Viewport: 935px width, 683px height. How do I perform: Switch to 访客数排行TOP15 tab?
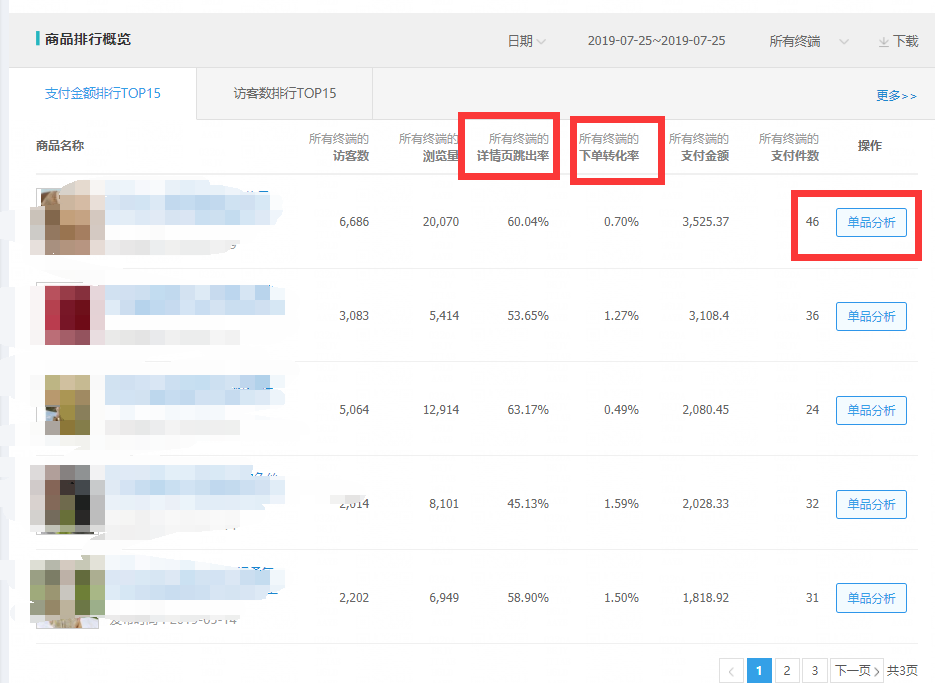(x=285, y=94)
